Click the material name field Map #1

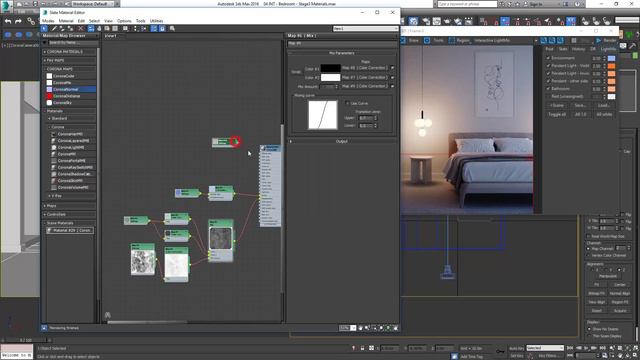coord(342,43)
